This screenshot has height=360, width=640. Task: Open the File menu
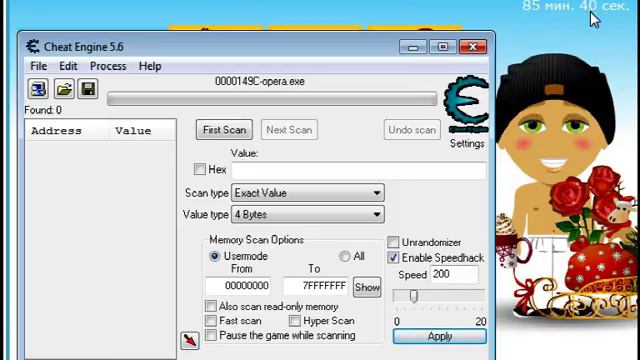pos(38,66)
